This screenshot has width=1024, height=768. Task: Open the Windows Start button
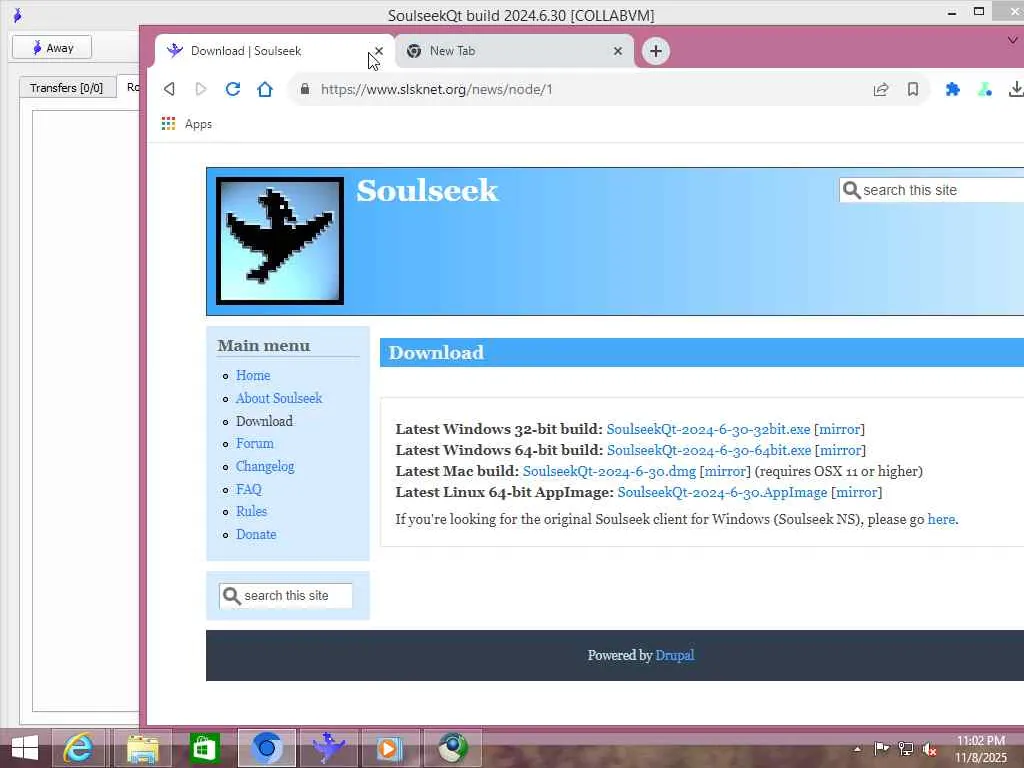[25, 748]
